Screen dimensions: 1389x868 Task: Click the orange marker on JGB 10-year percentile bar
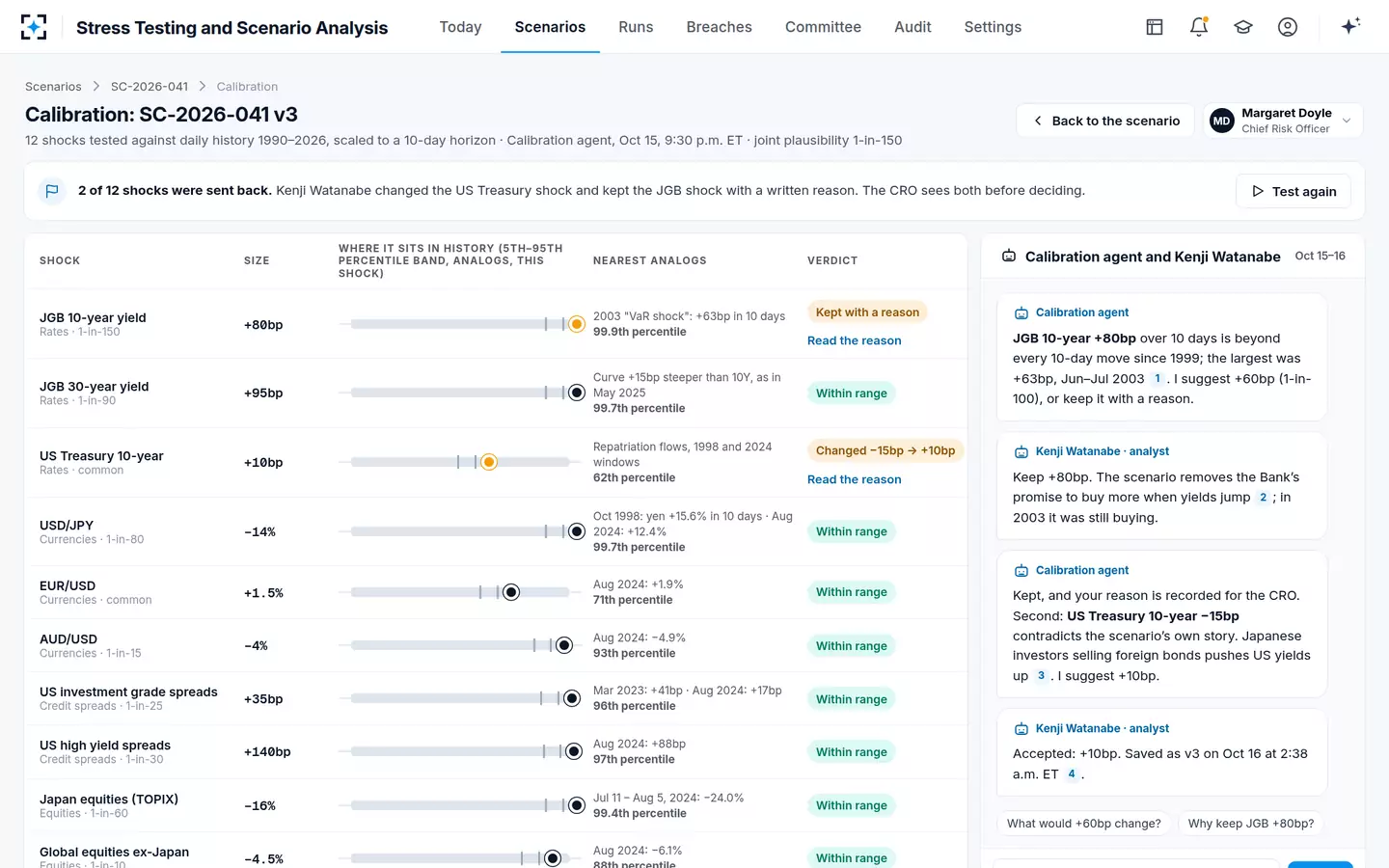pyautogui.click(x=577, y=324)
